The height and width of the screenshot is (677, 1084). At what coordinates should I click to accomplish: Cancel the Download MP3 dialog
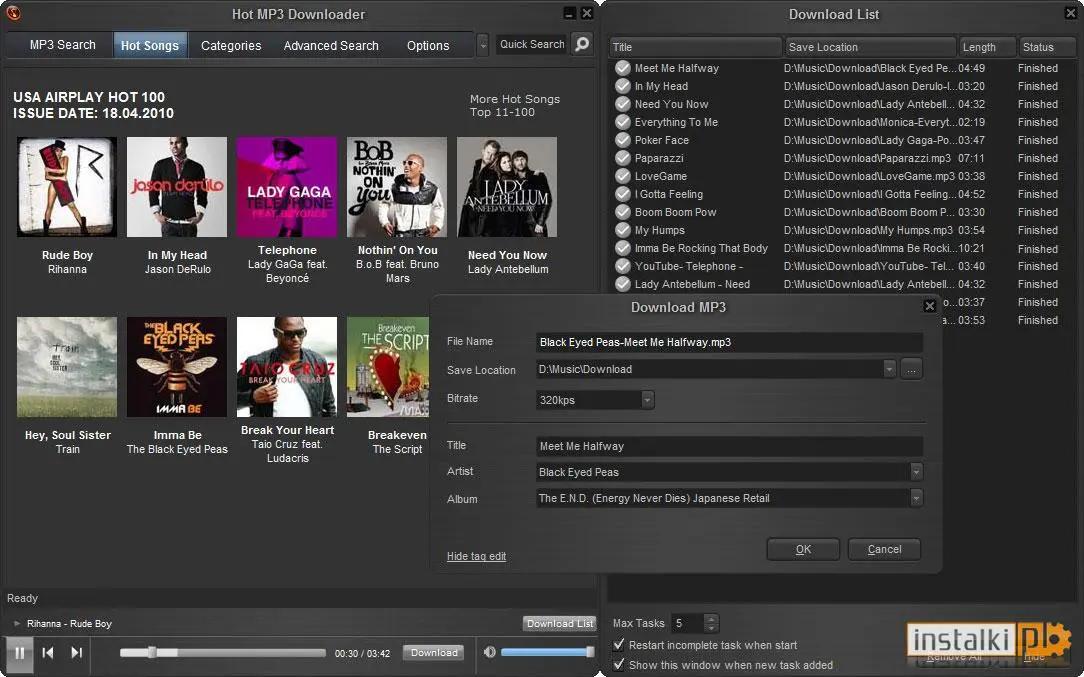[884, 549]
